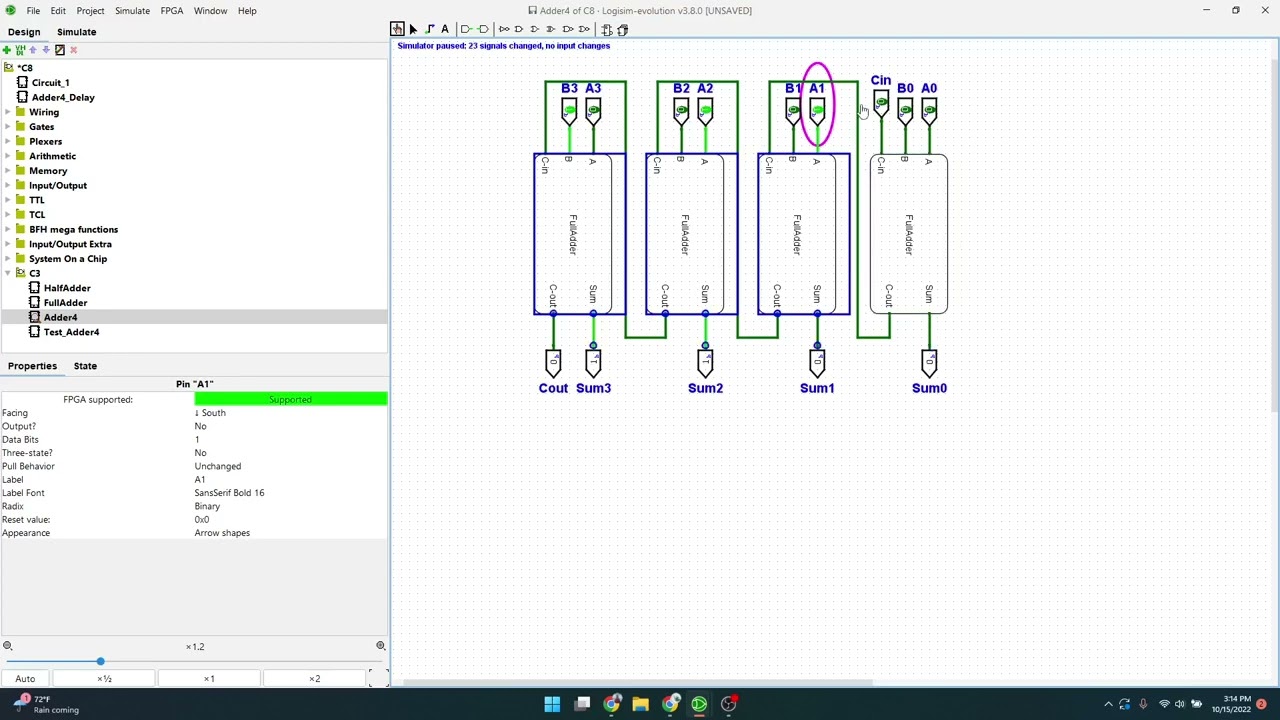
Task: Add a NOT gate from the toolbar
Action: [x=503, y=29]
